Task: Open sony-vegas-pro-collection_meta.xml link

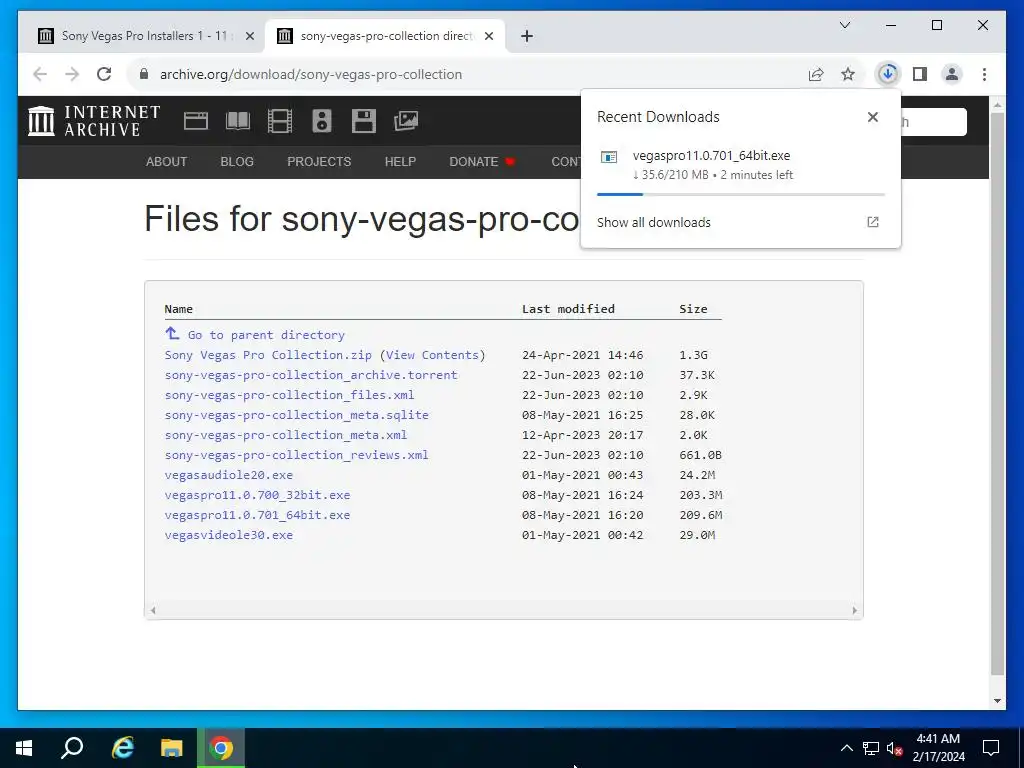Action: (x=285, y=435)
